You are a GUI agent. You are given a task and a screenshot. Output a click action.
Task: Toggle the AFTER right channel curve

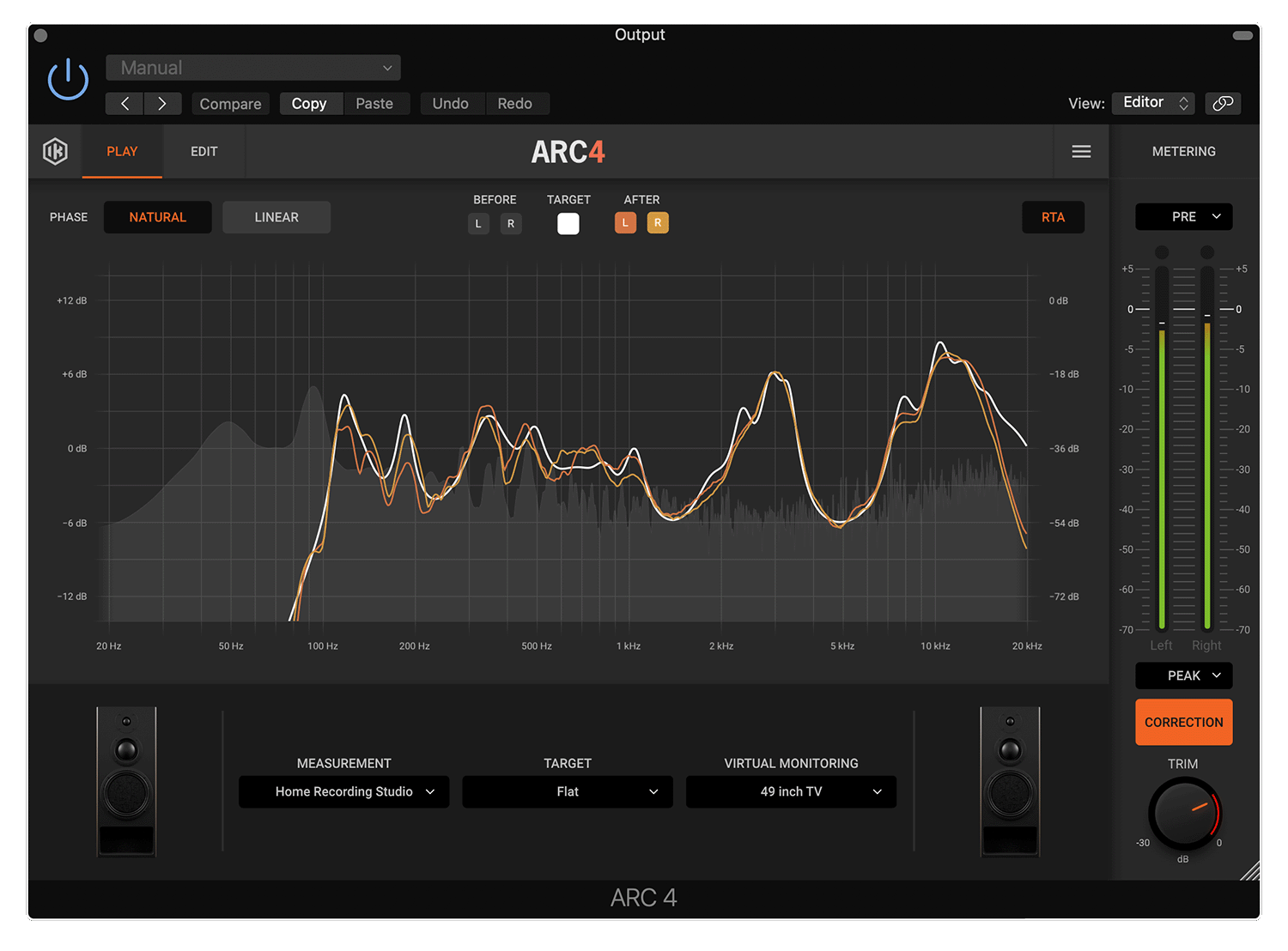click(x=658, y=222)
